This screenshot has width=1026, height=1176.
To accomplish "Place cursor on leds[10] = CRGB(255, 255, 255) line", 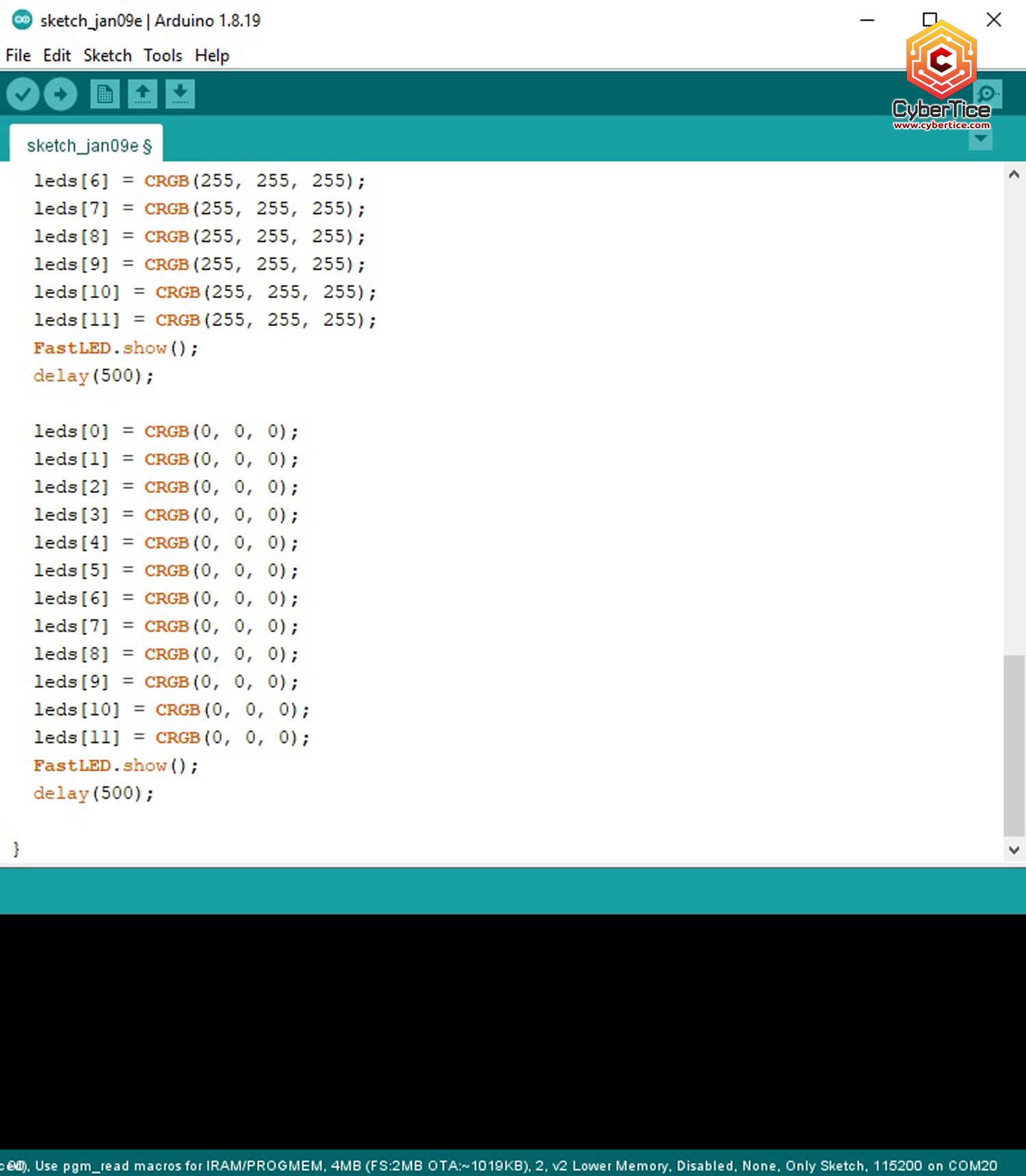I will point(205,293).
